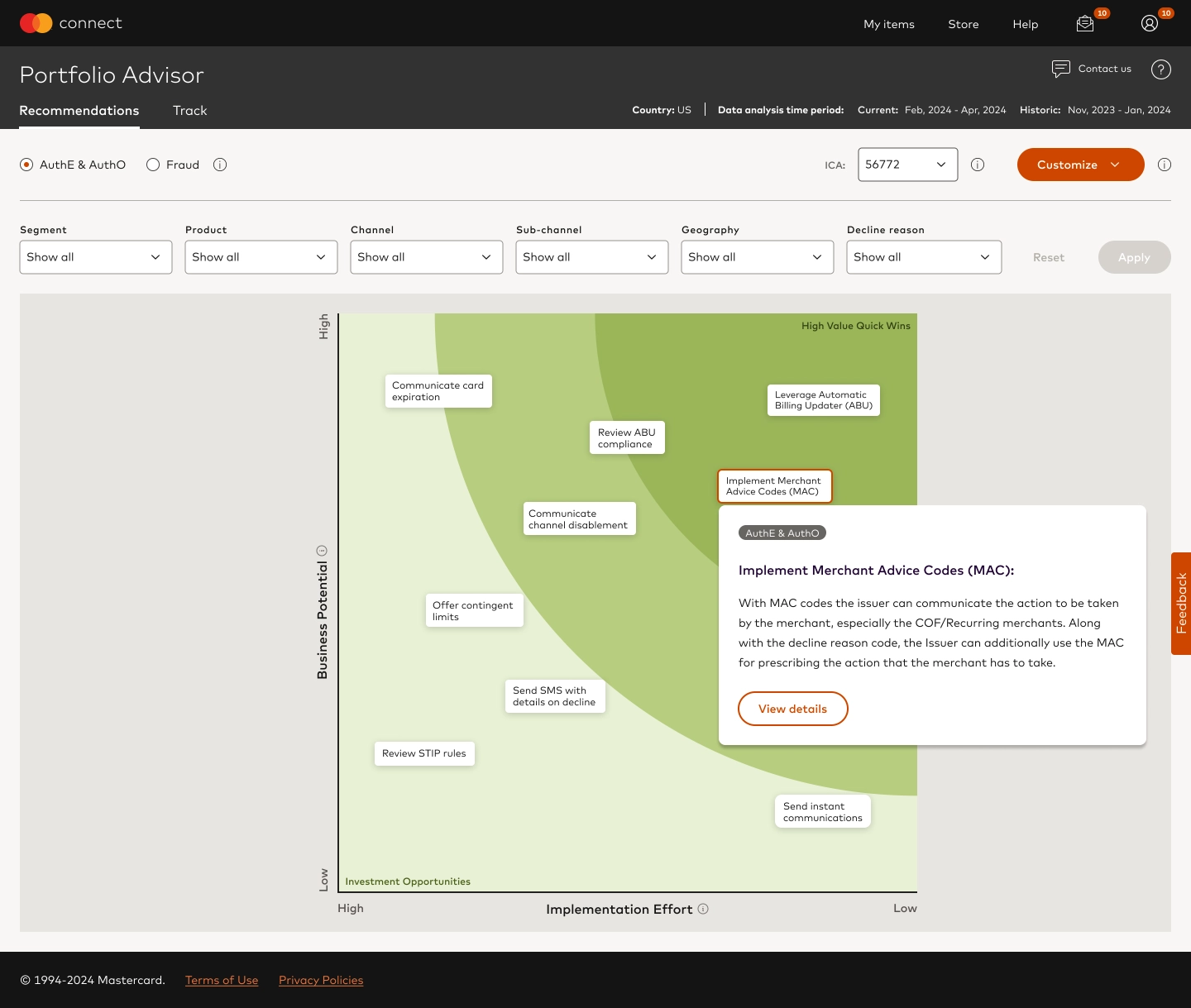The height and width of the screenshot is (1008, 1191).
Task: Click Business Potential info icon
Action: [323, 551]
